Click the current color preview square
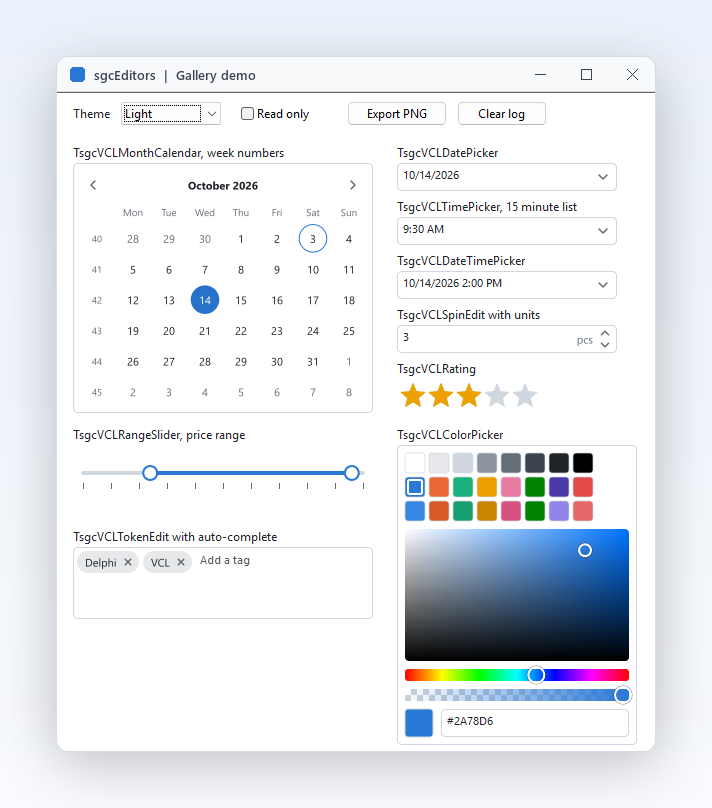 click(x=419, y=723)
